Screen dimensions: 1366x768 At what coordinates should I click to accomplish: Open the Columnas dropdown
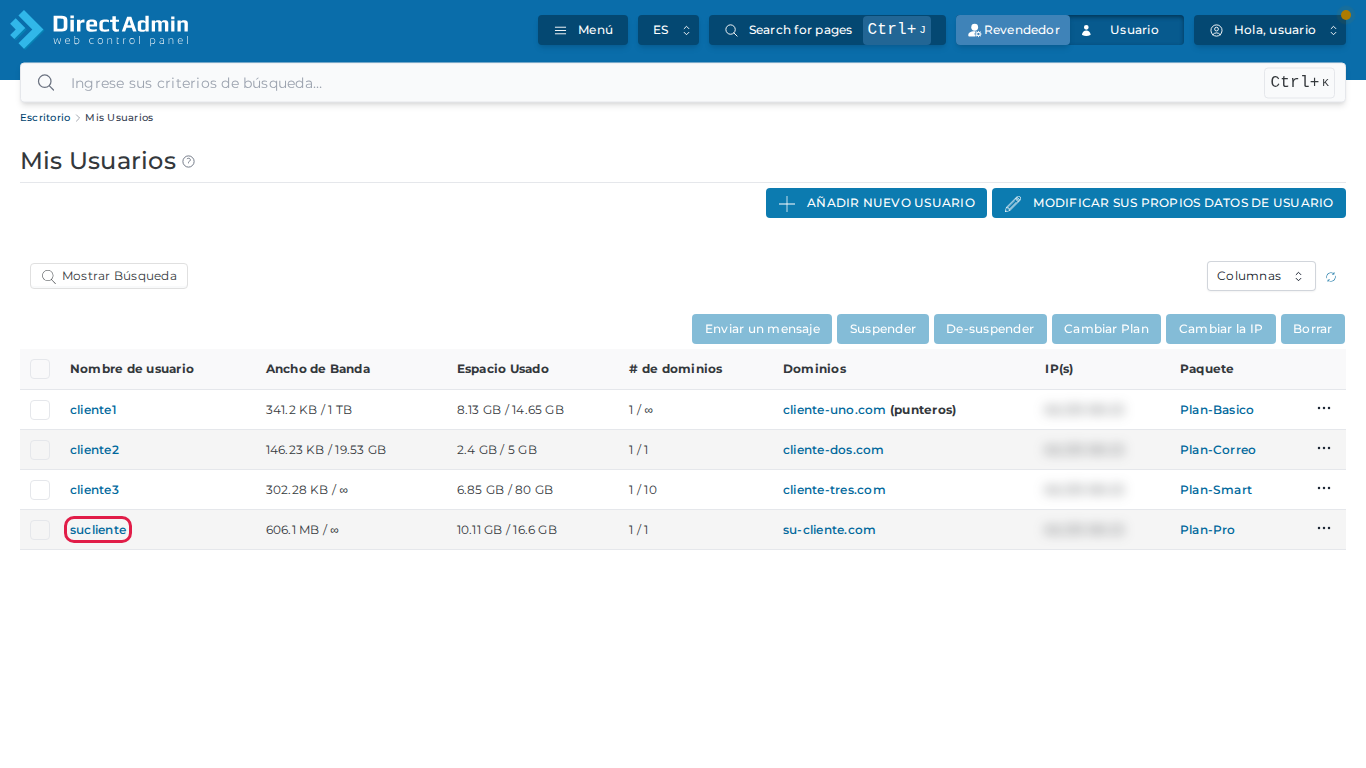1261,276
